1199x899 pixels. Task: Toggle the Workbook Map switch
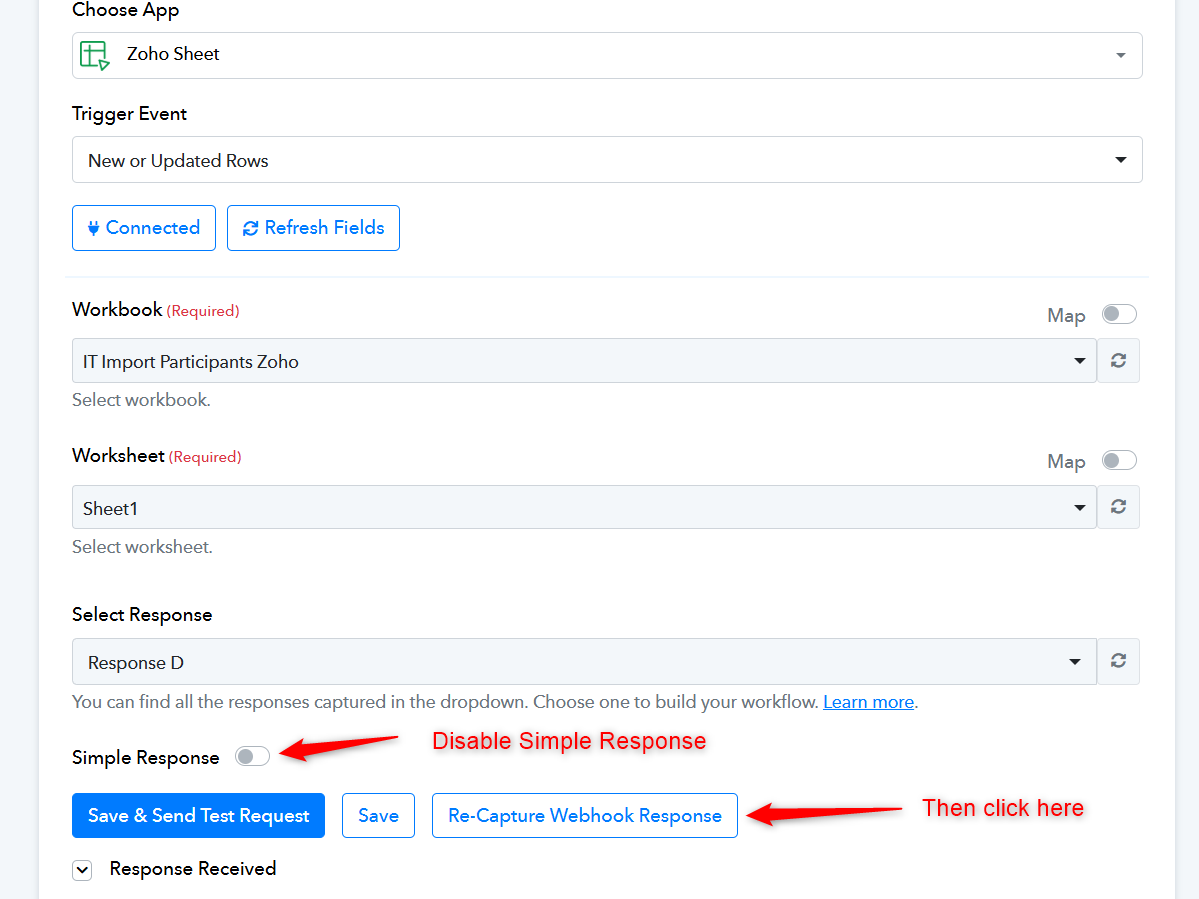click(x=1119, y=314)
